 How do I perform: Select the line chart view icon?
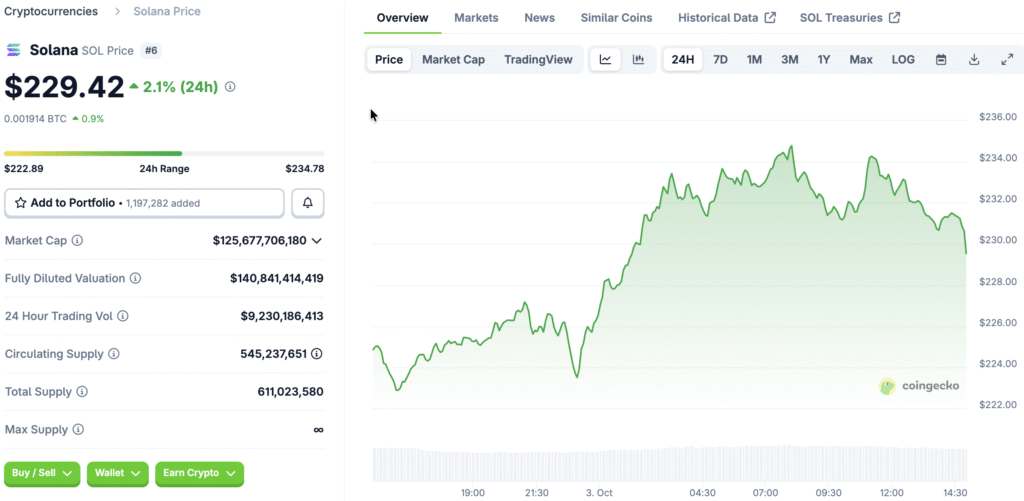point(606,60)
